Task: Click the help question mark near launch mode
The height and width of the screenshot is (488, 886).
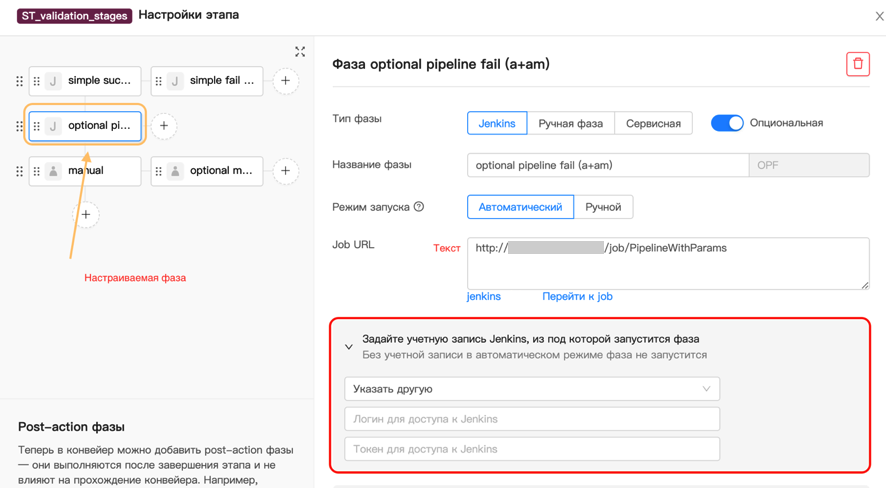Action: (419, 207)
